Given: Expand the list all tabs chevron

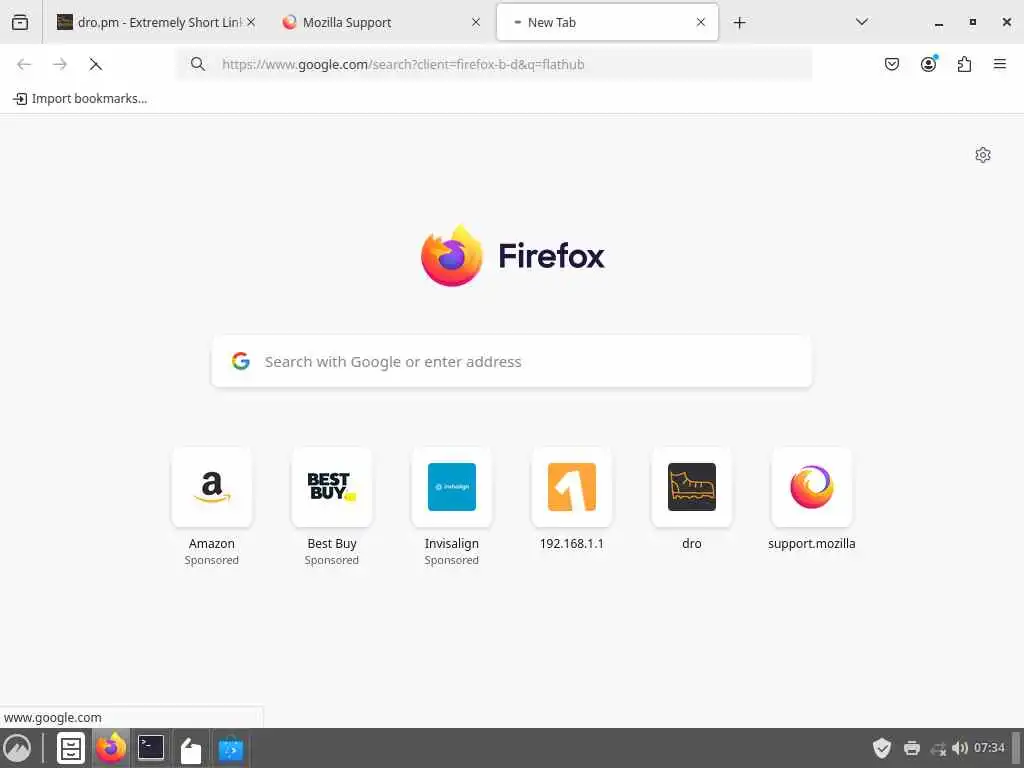Looking at the screenshot, I should point(862,22).
